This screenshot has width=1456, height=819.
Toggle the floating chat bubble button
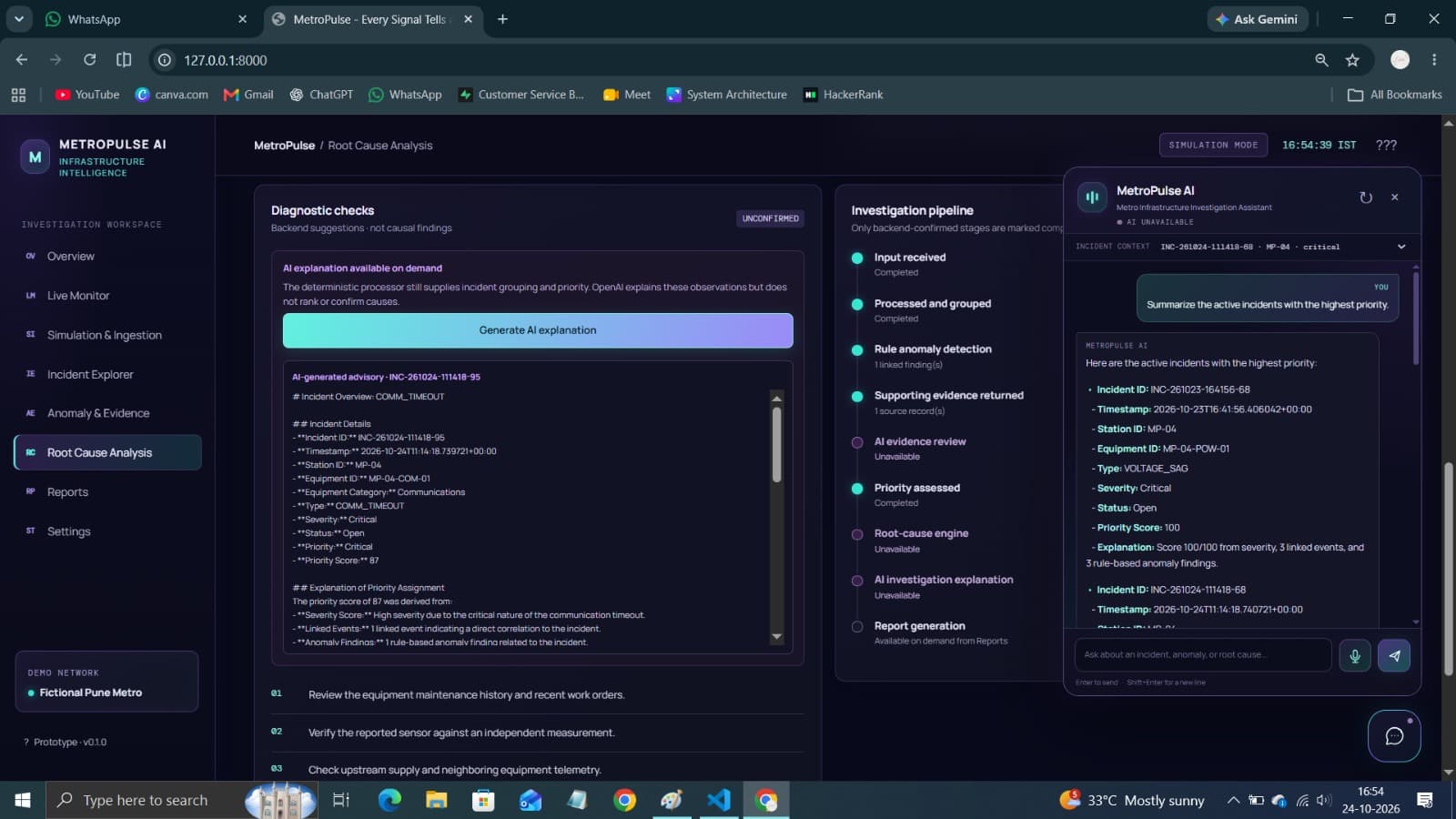pos(1394,735)
